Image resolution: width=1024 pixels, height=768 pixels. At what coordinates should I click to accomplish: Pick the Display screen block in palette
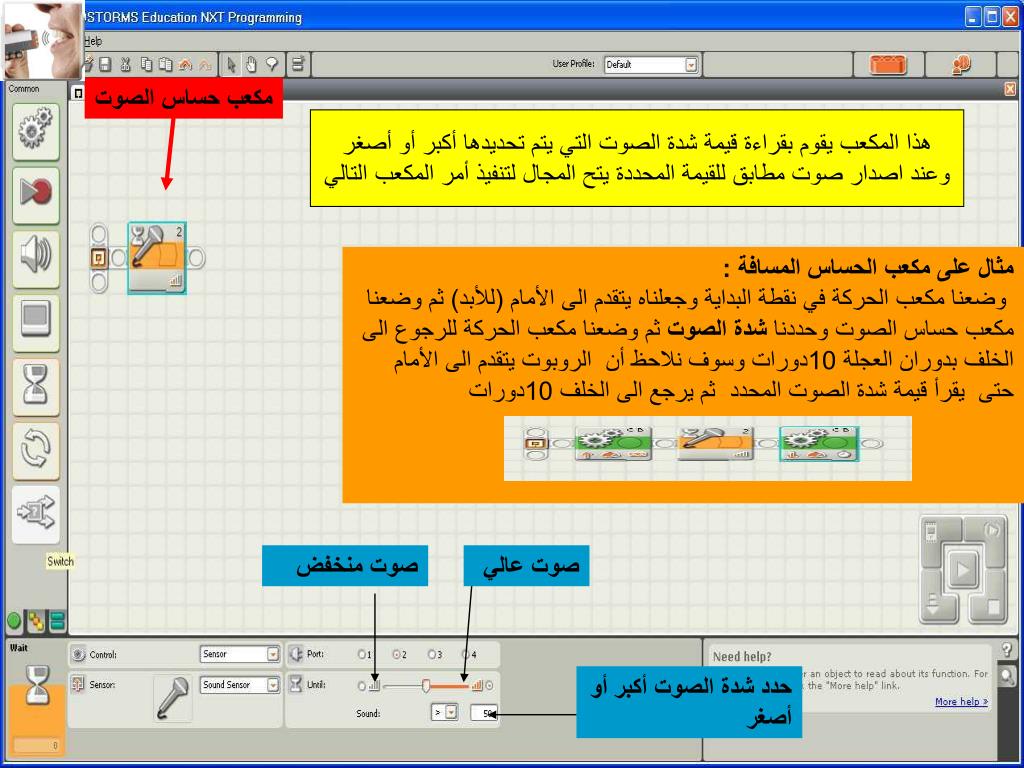coord(35,322)
